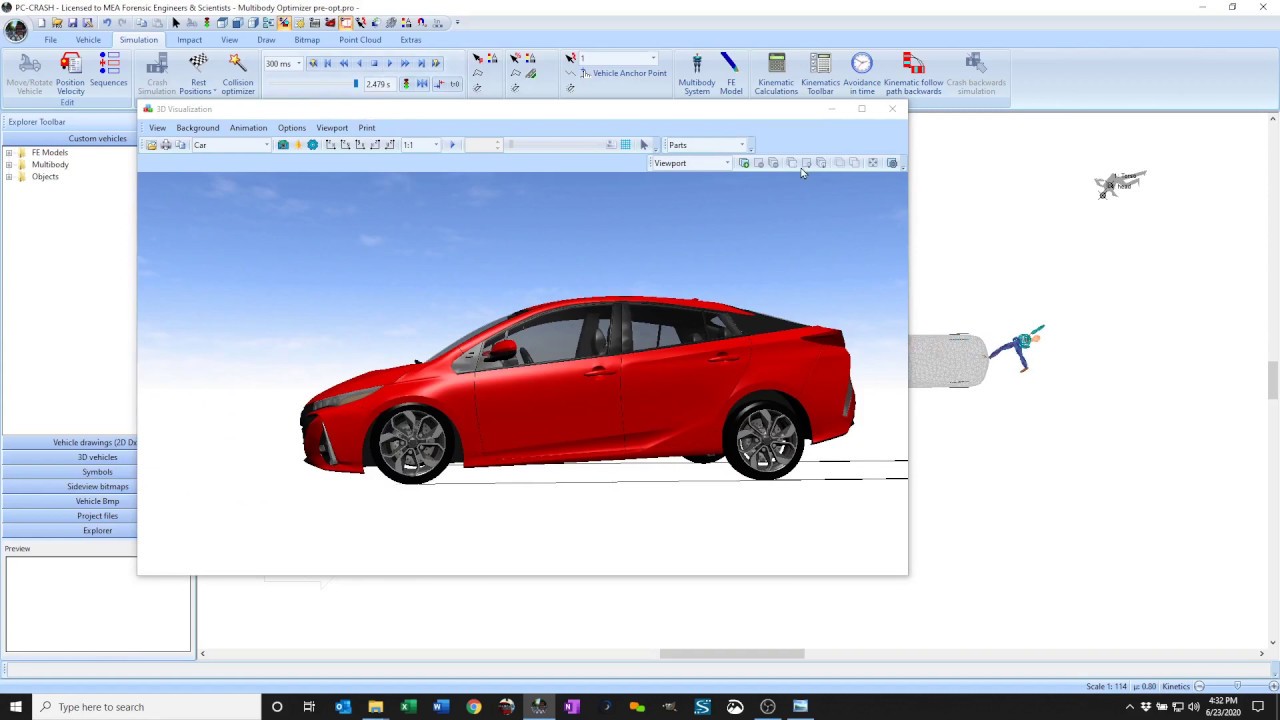Viewport: 1280px width, 720px height.
Task: Expand the Objects tree node
Action: (x=9, y=177)
